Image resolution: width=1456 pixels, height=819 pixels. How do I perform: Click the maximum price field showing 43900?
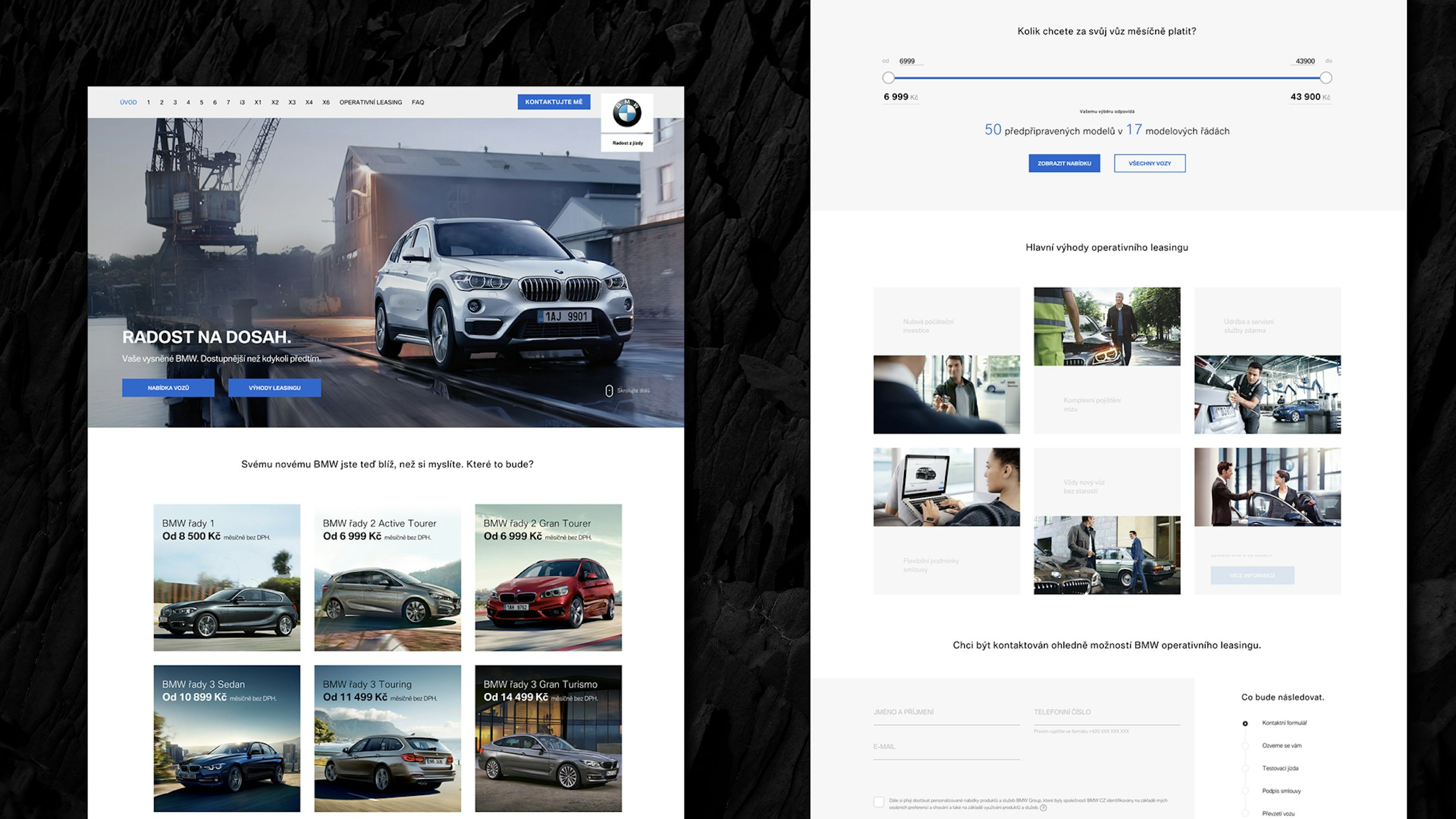pos(1304,61)
